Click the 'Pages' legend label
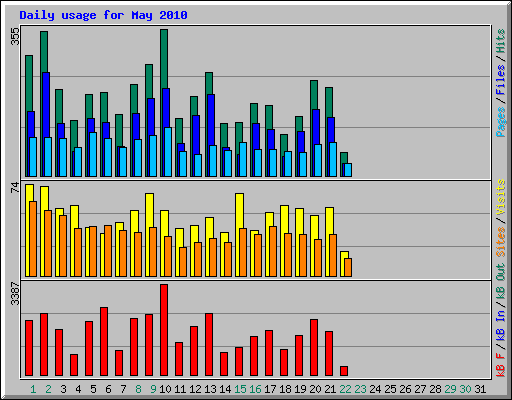Viewport: 512px width, 400px height. (501, 122)
